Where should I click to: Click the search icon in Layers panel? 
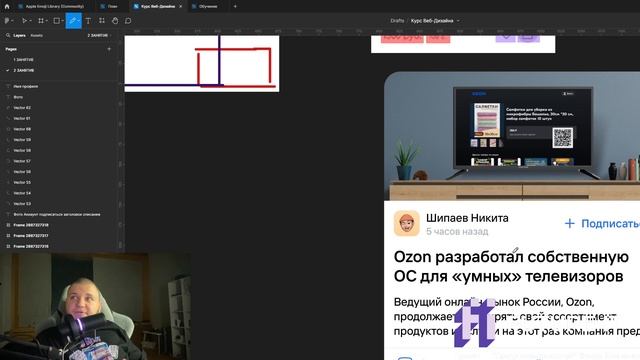(8, 36)
